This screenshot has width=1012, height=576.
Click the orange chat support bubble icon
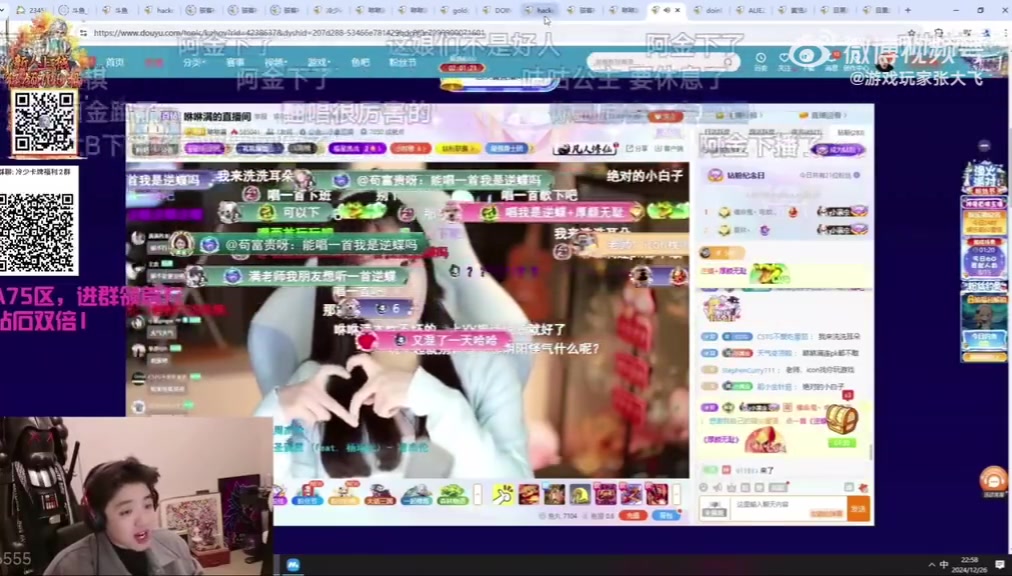click(994, 481)
